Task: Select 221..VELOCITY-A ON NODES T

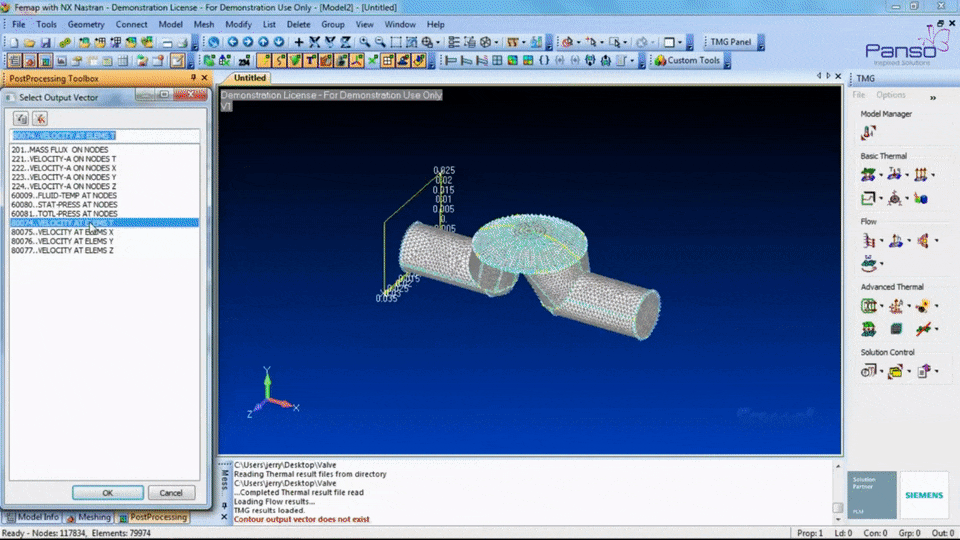Action: coord(105,159)
